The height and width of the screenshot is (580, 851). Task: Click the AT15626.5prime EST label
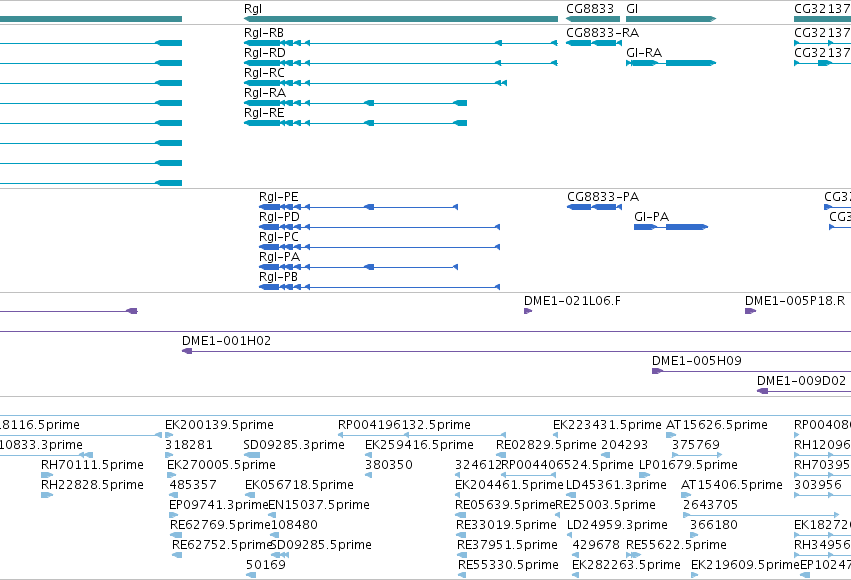[x=716, y=425]
